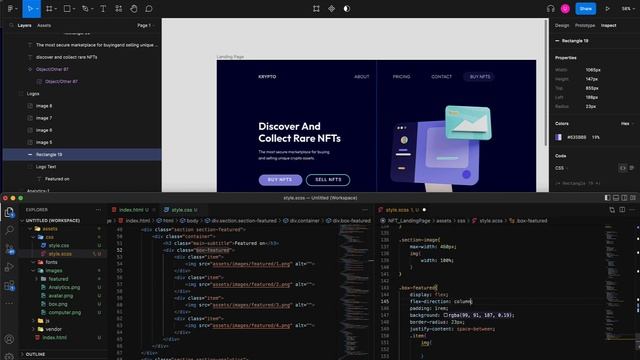Open the Accounts icon in VS Code
This screenshot has height=360, width=640.
tap(9, 339)
